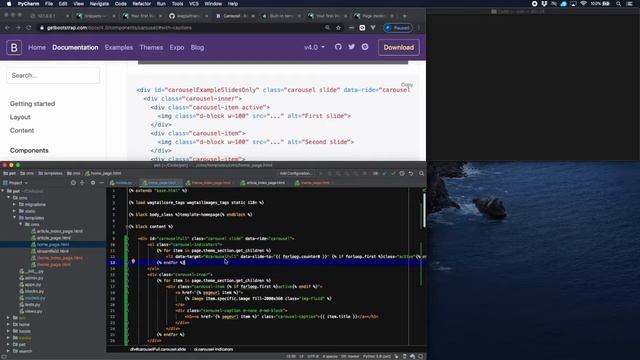Viewport: 640px width, 360px height.
Task: Select streamfield.html in project tree
Action: [x=53, y=251]
